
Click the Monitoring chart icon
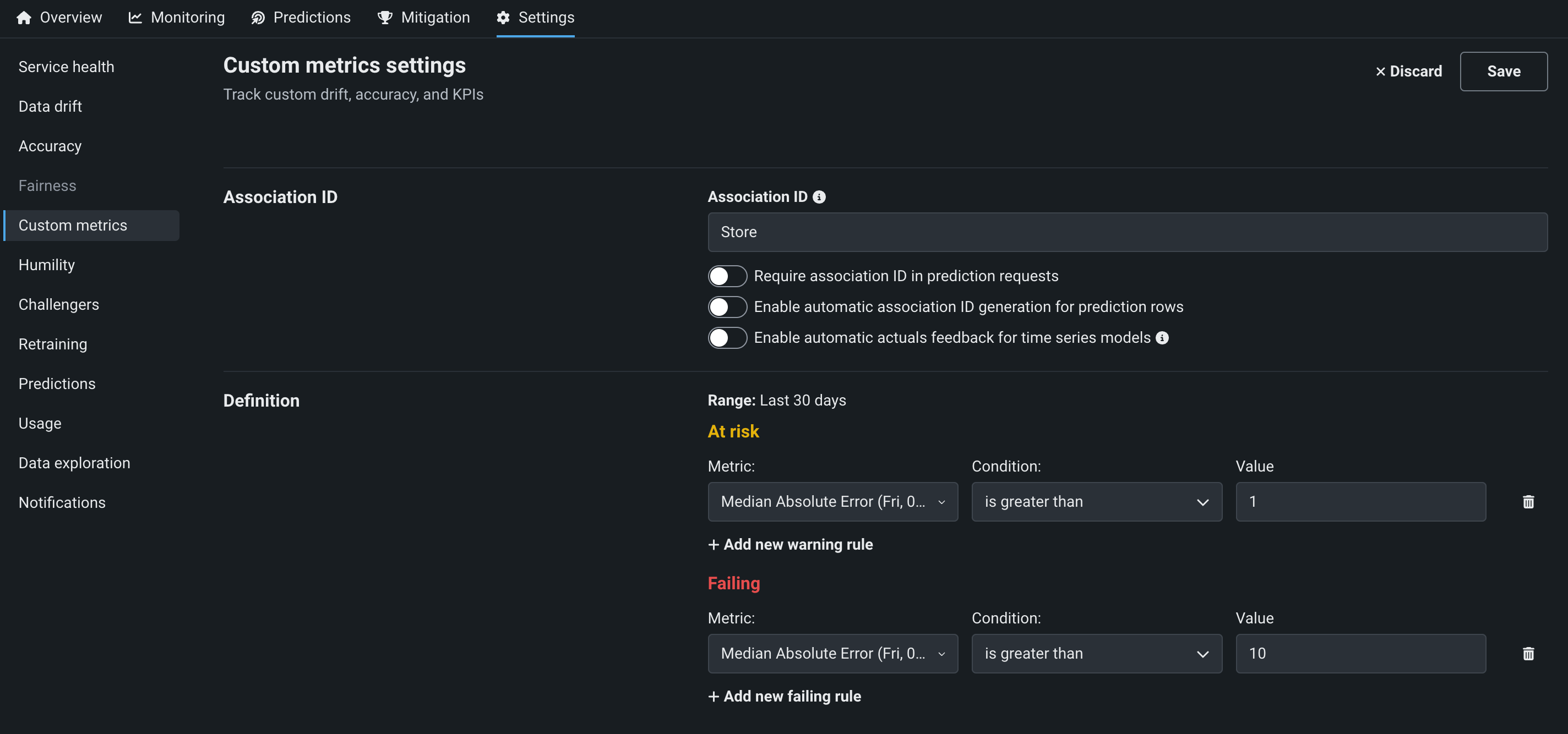point(135,18)
